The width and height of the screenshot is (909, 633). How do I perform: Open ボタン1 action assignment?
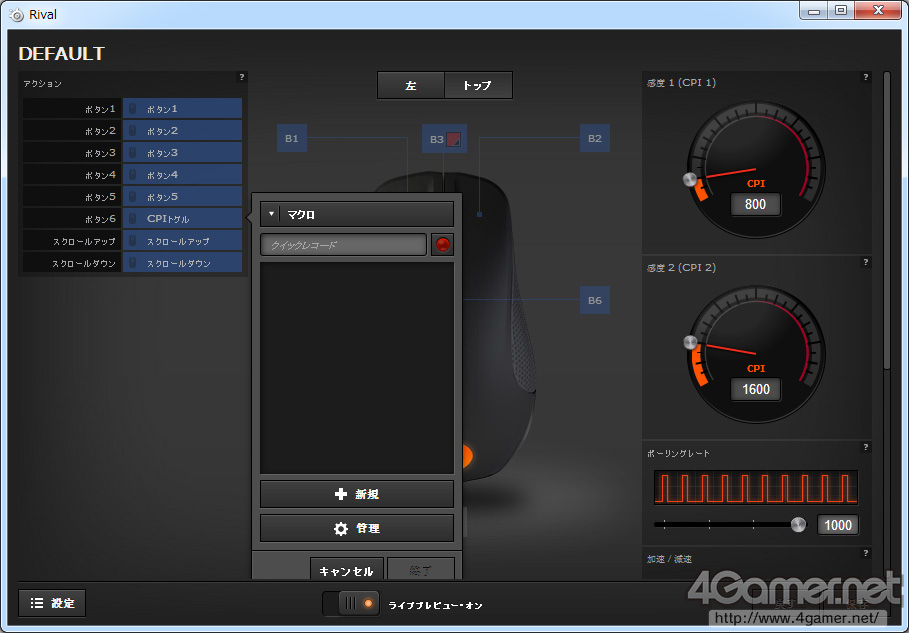[182, 109]
